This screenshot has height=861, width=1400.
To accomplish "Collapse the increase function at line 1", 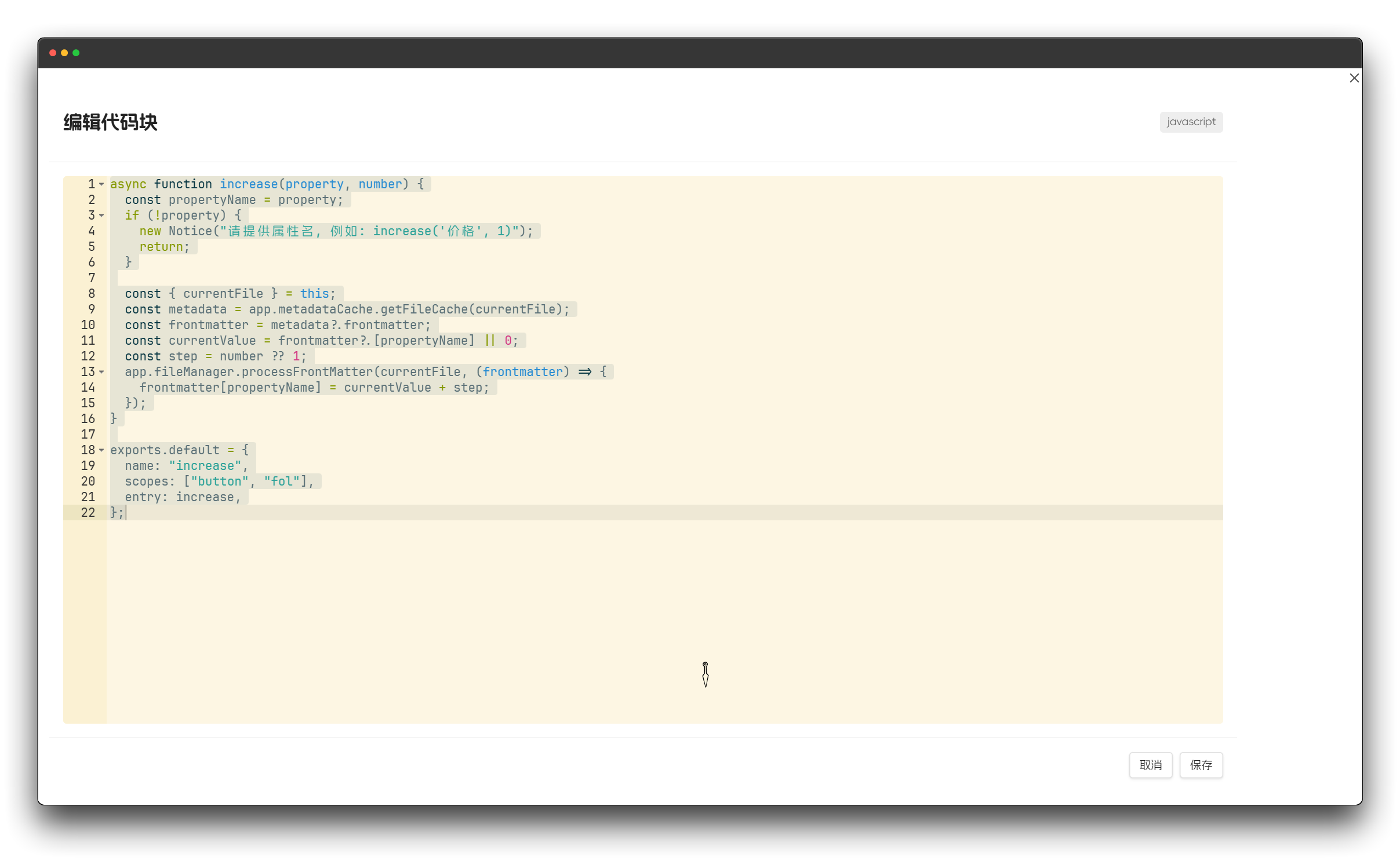I will (x=101, y=184).
